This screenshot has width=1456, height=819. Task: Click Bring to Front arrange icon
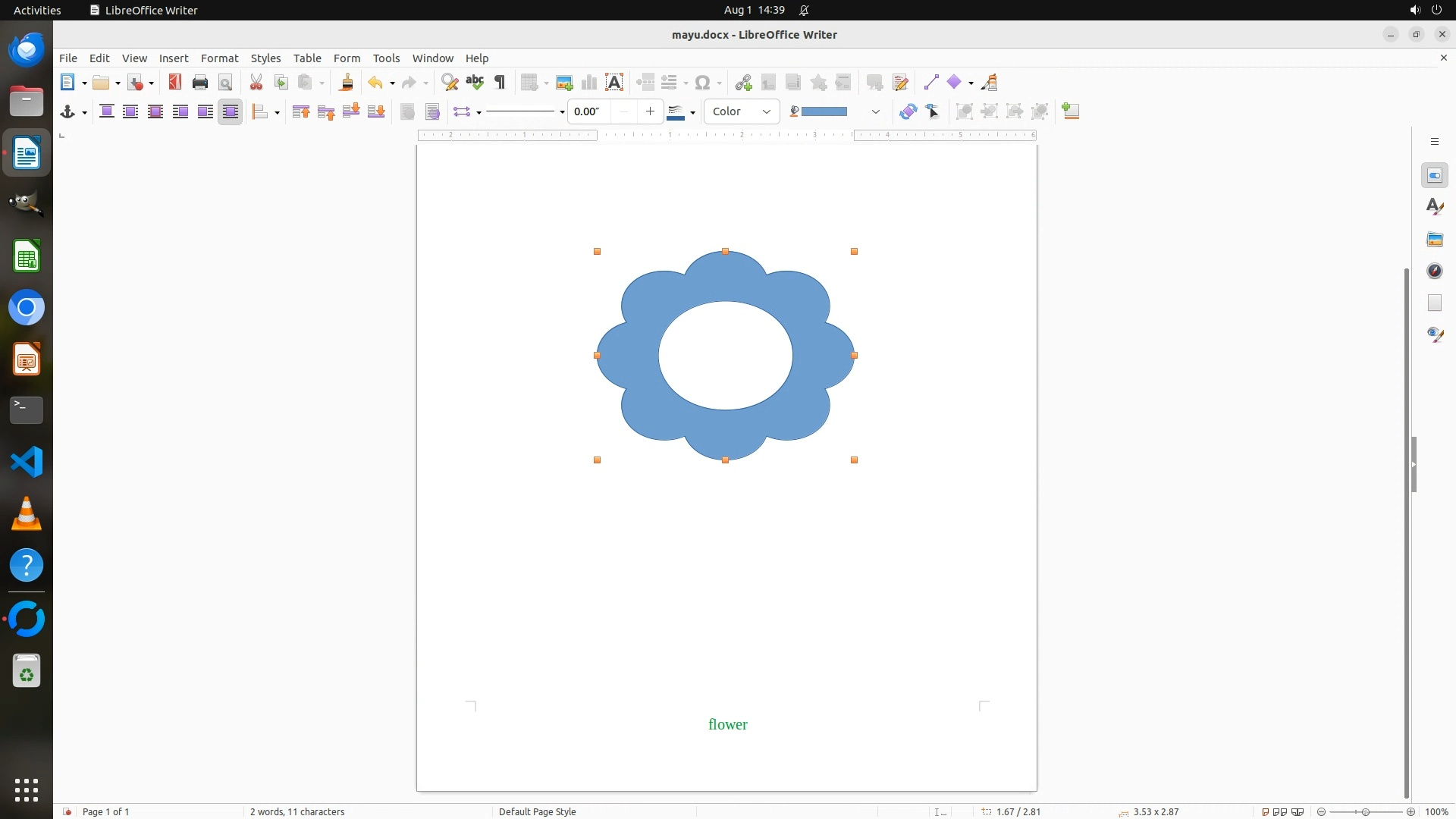301,111
